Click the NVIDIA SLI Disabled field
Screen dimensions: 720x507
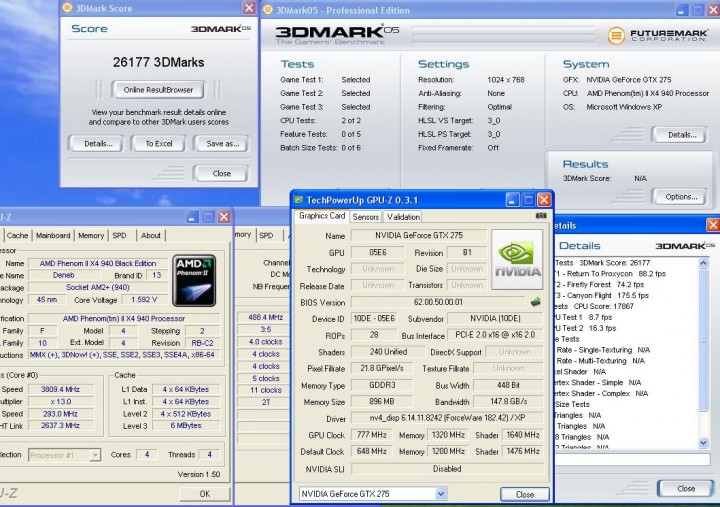447,469
